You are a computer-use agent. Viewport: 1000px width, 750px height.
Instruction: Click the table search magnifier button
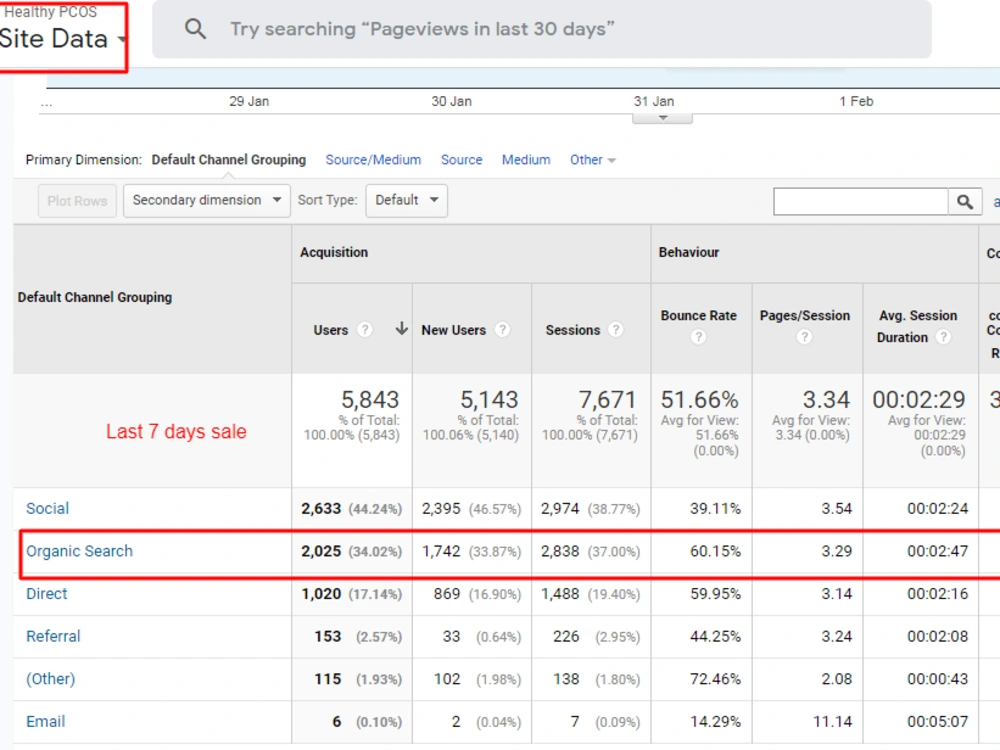[965, 202]
